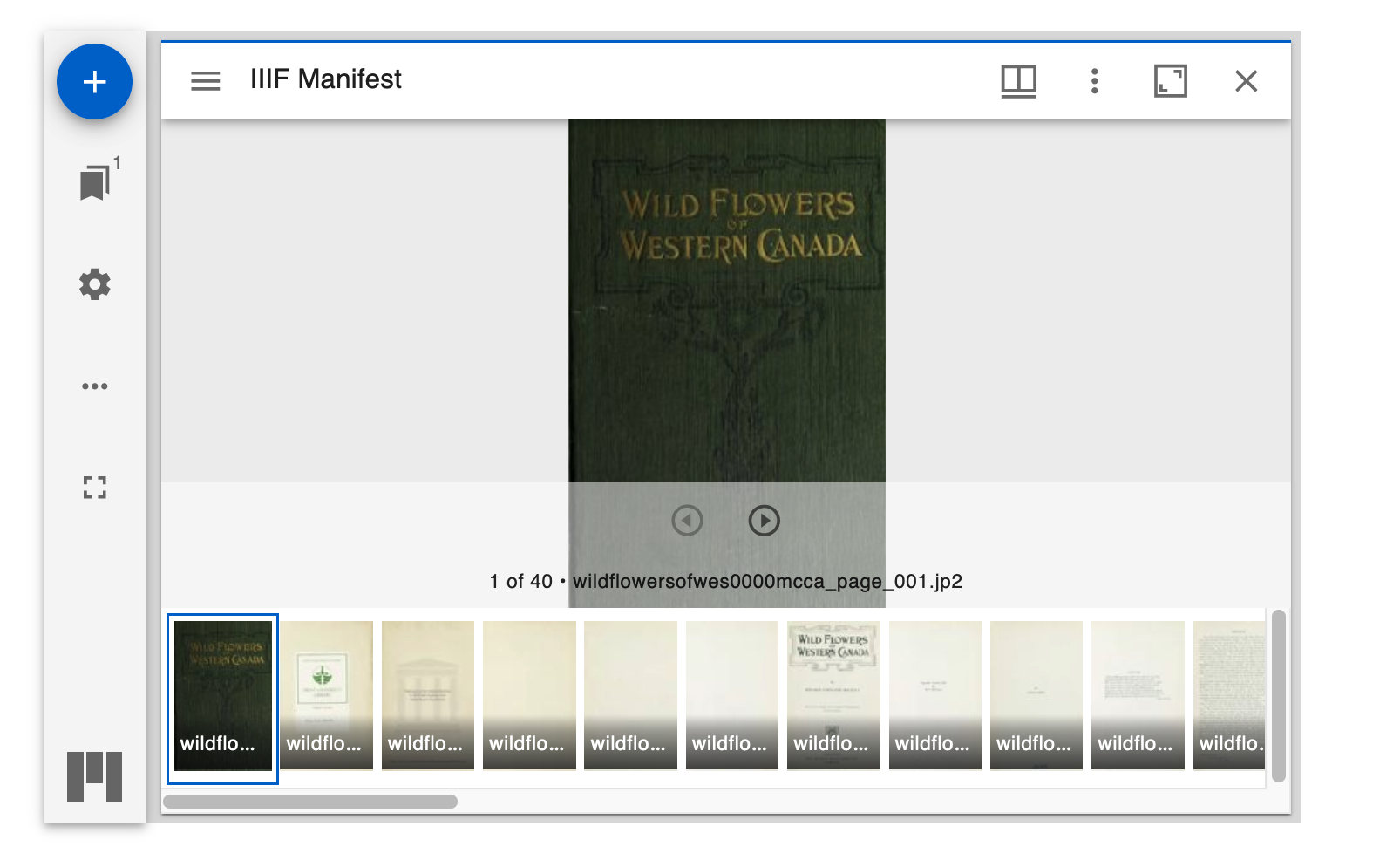This screenshot has width=1400, height=867.
Task: Advance to the next page with right arrow
Action: tap(764, 521)
